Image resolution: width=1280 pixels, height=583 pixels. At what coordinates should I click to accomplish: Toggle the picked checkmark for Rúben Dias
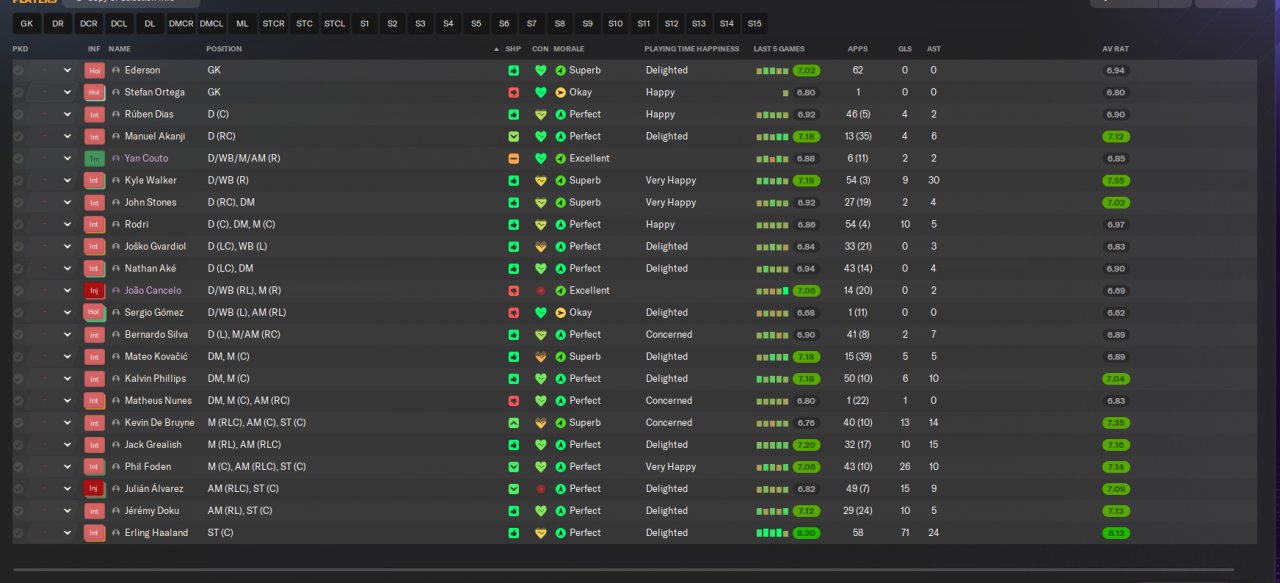click(18, 114)
